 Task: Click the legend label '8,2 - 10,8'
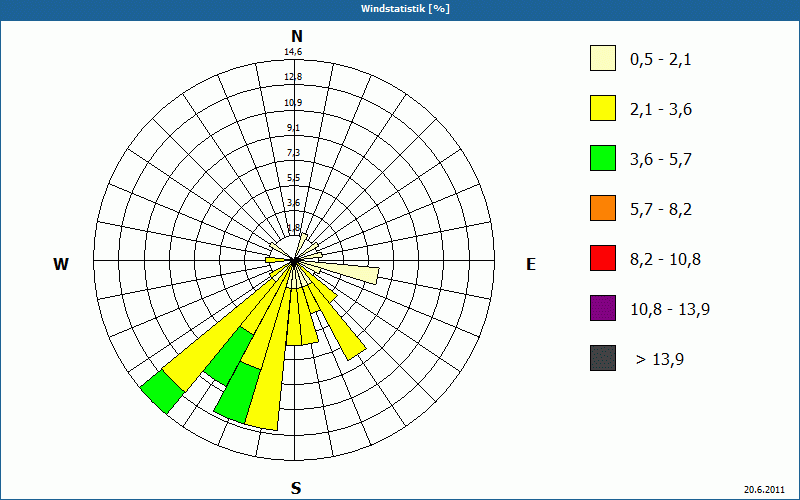(665, 260)
